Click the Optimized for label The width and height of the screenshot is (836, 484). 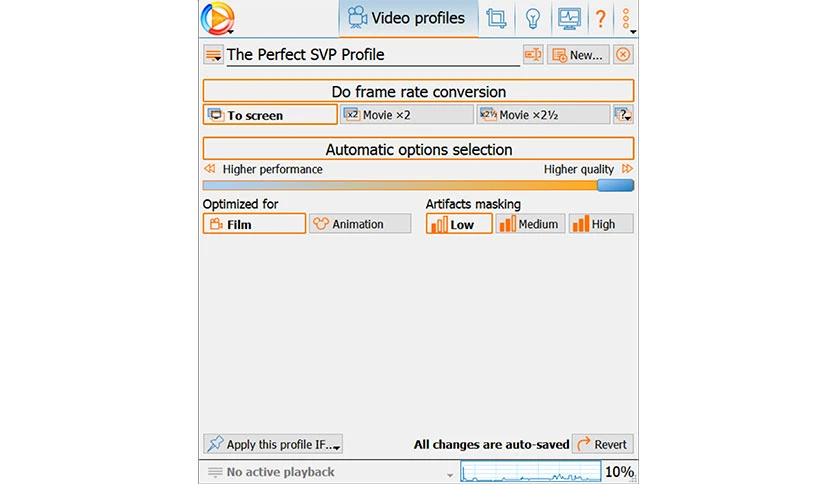240,204
